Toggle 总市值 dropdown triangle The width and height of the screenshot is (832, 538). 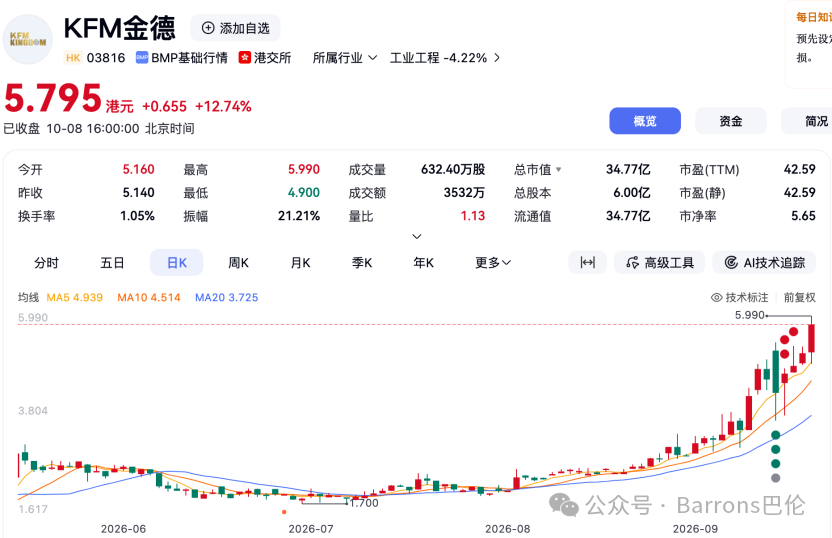[x=558, y=170]
